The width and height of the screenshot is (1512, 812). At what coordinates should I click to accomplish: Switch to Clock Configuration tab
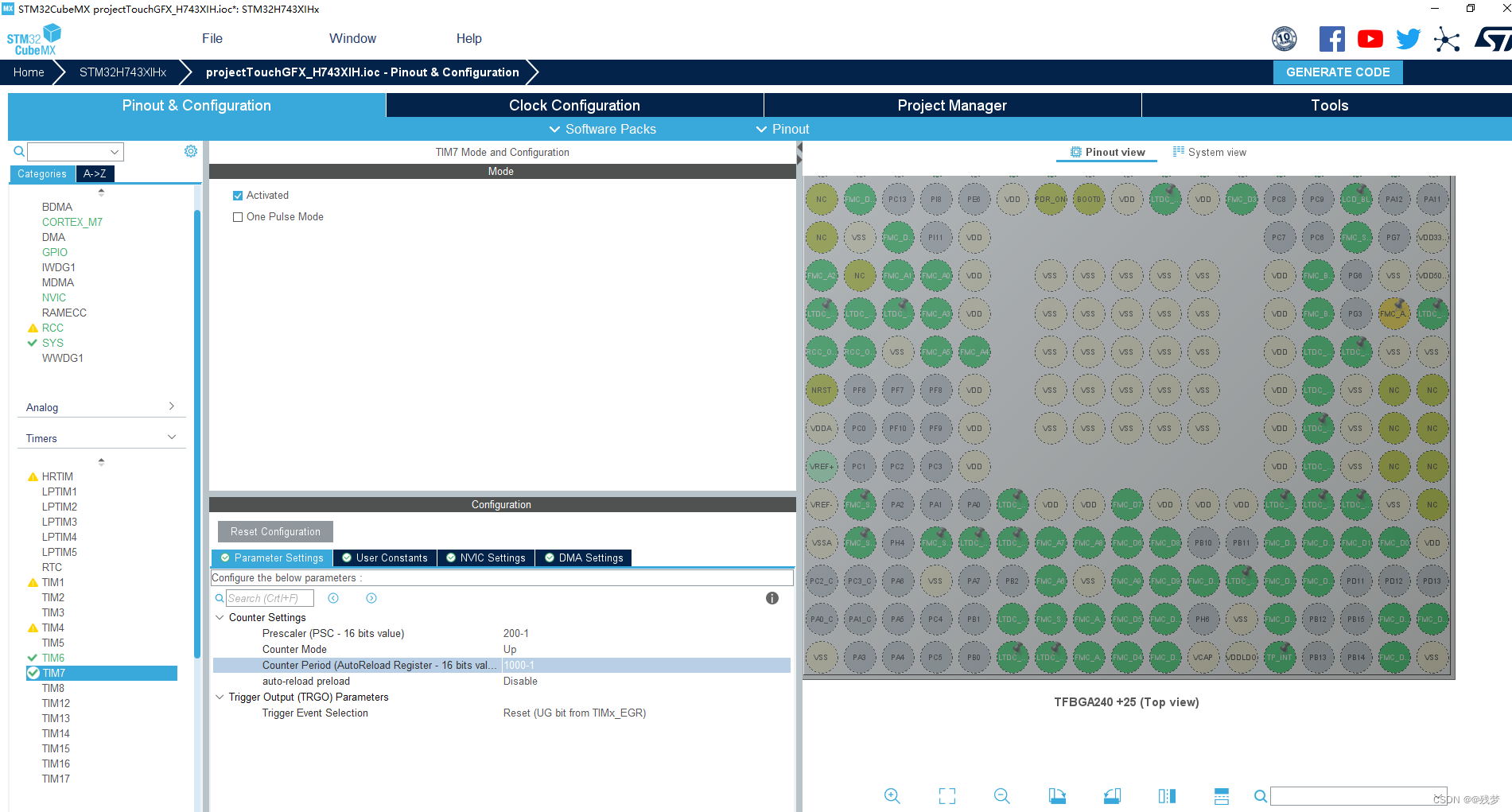(x=574, y=105)
